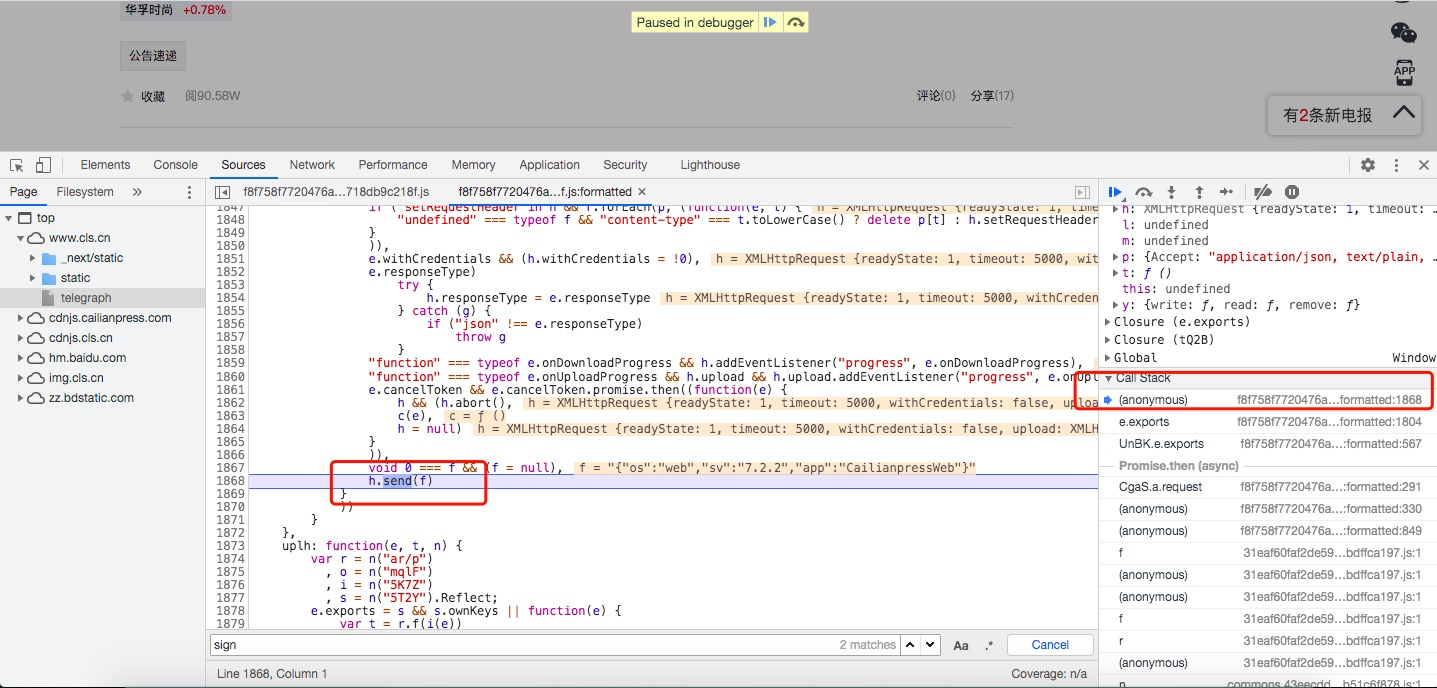Open navigator more options menu

click(x=190, y=192)
